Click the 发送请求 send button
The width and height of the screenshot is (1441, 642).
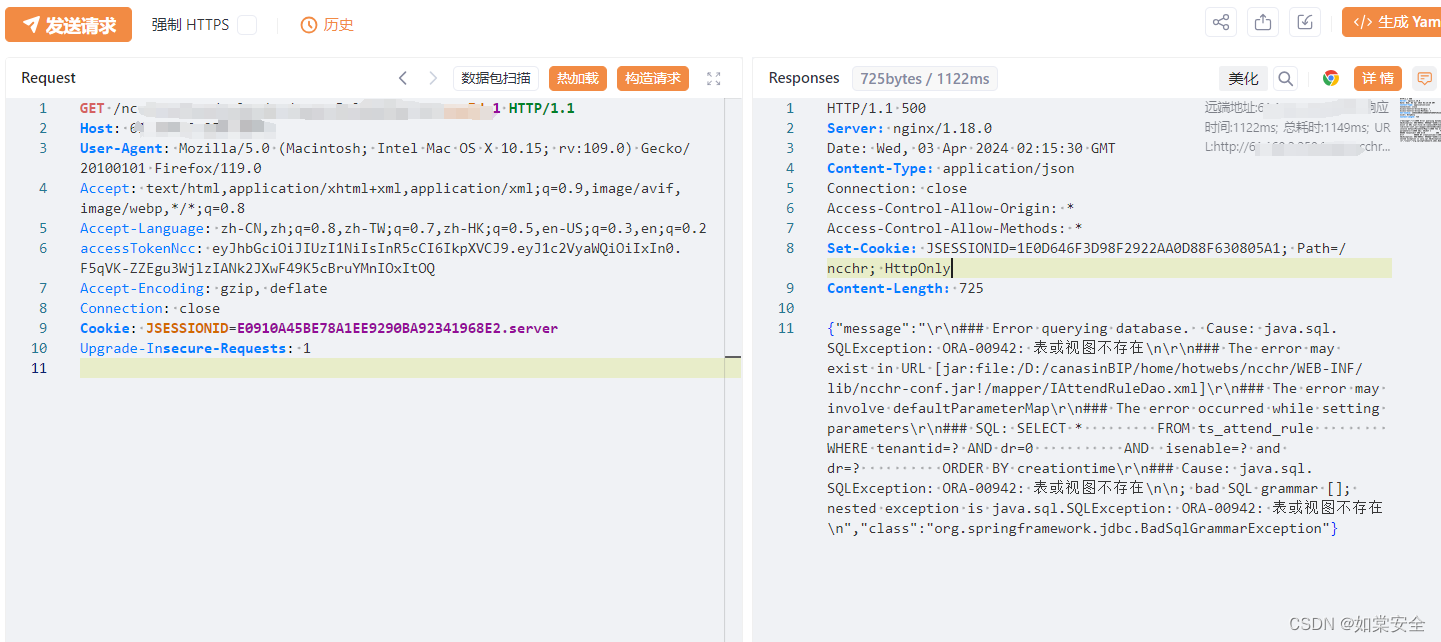pos(68,24)
